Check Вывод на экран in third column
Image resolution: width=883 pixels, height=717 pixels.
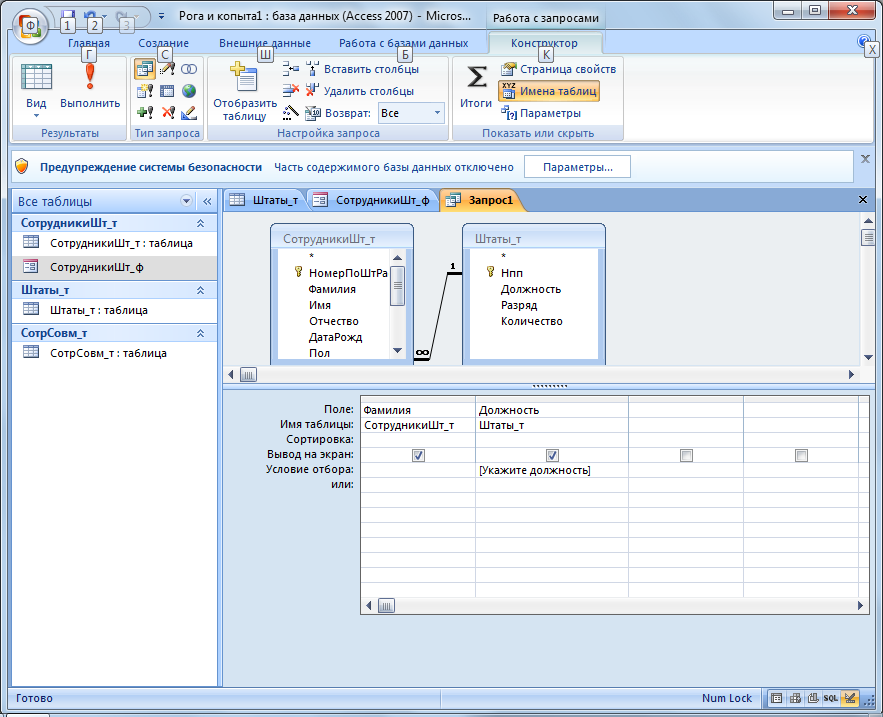[686, 455]
